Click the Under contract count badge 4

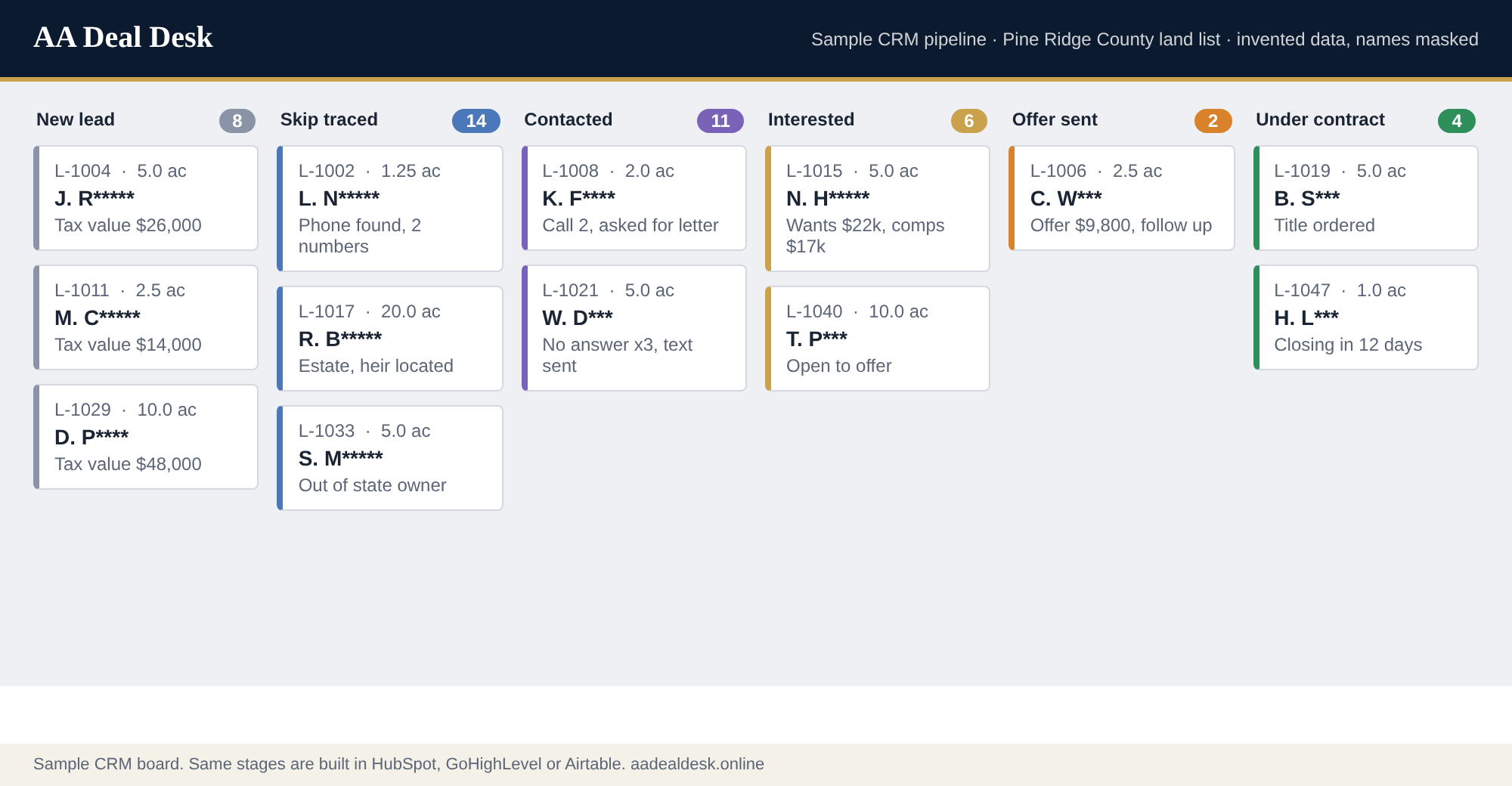pos(1457,121)
